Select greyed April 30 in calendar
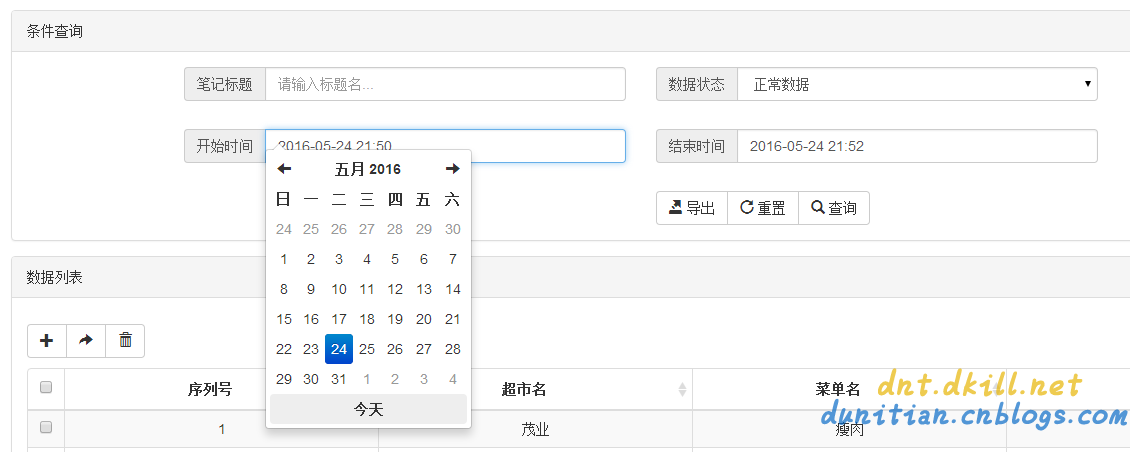The height and width of the screenshot is (452, 1130). point(453,229)
